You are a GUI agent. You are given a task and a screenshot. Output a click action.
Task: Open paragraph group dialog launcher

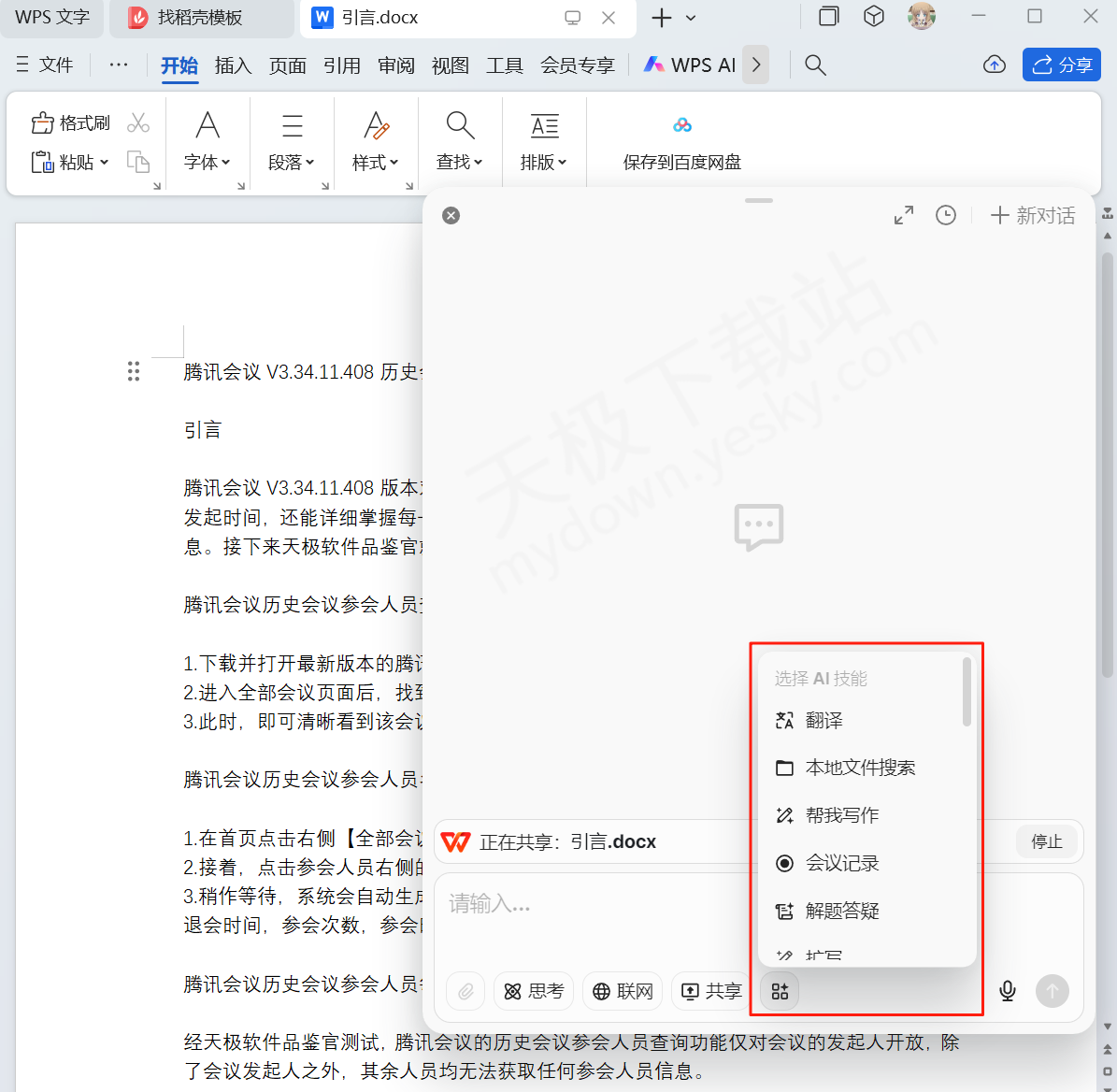[x=325, y=186]
